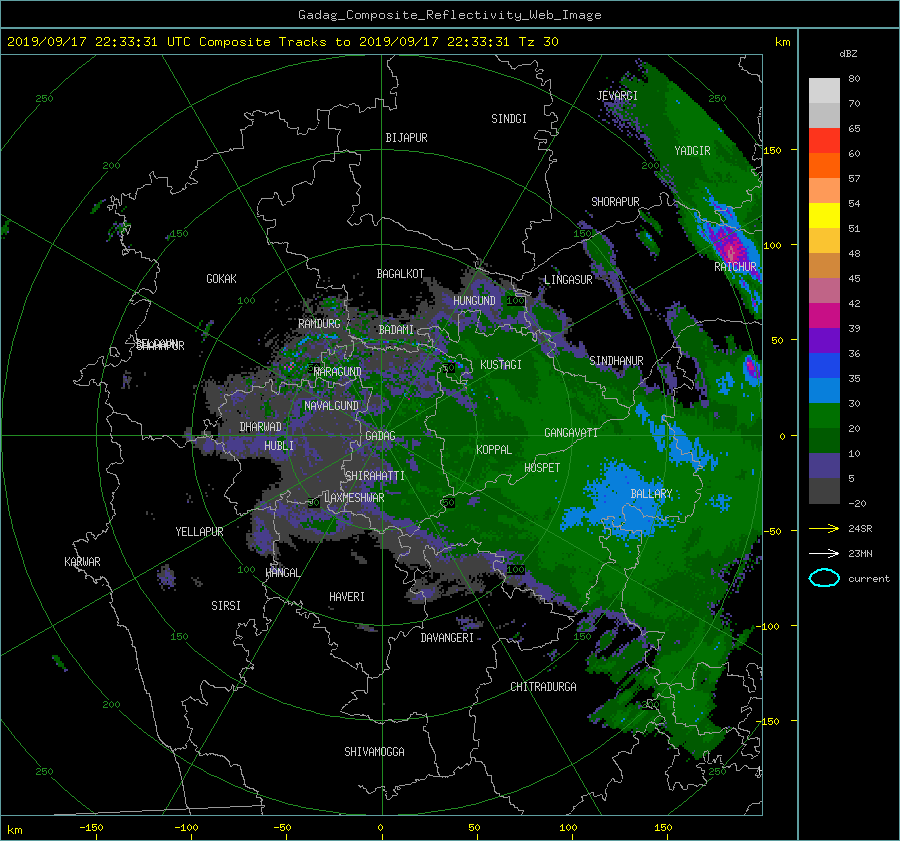Viewport: 900px width, 841px height.
Task: Click the white 23MN arrow legend icon
Action: tap(824, 553)
